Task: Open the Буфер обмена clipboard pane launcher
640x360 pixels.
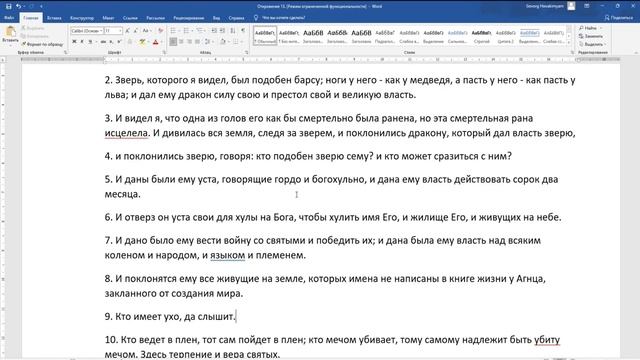Action: tap(66, 52)
